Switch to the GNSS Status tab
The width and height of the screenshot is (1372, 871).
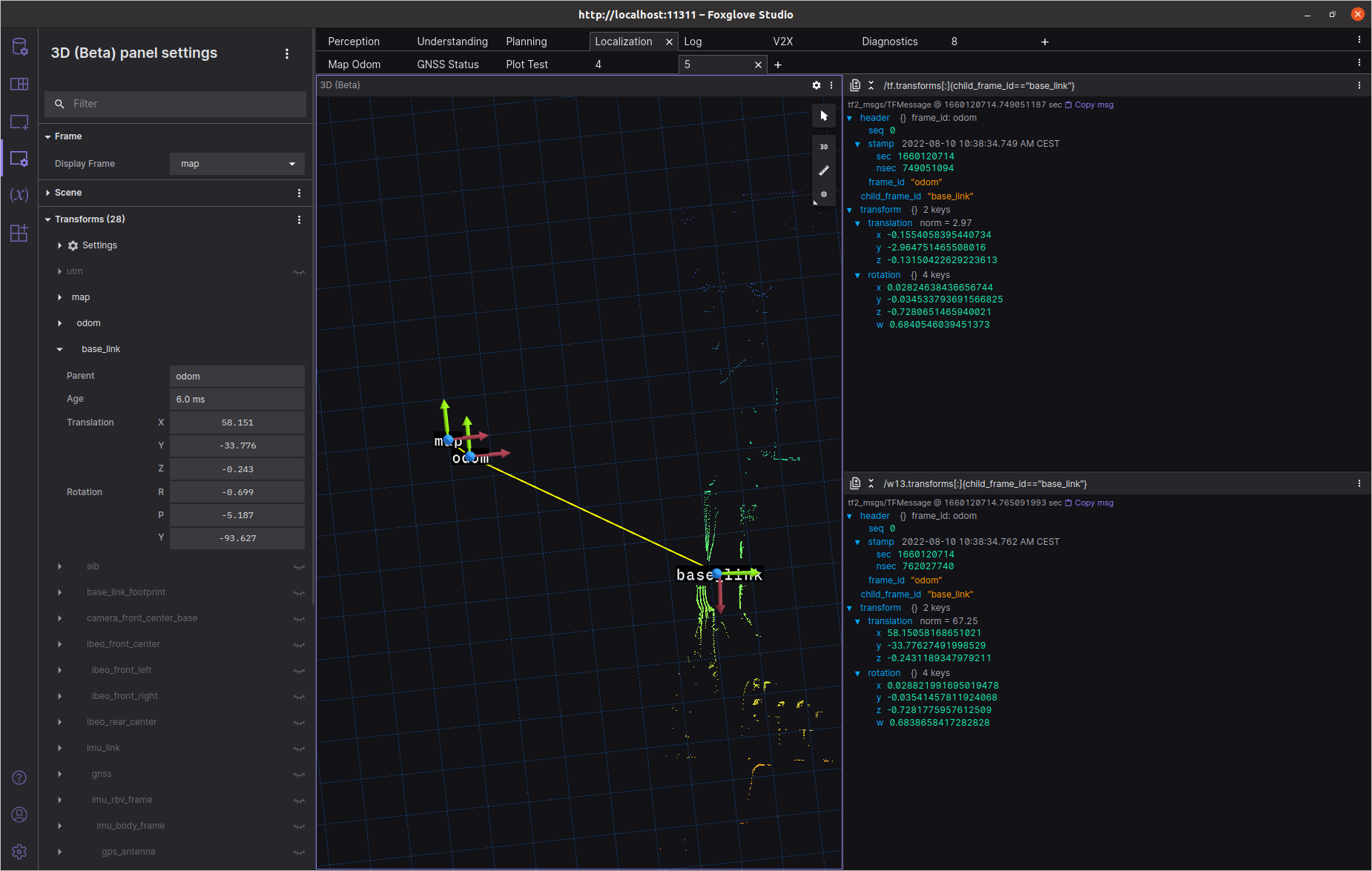(x=447, y=64)
